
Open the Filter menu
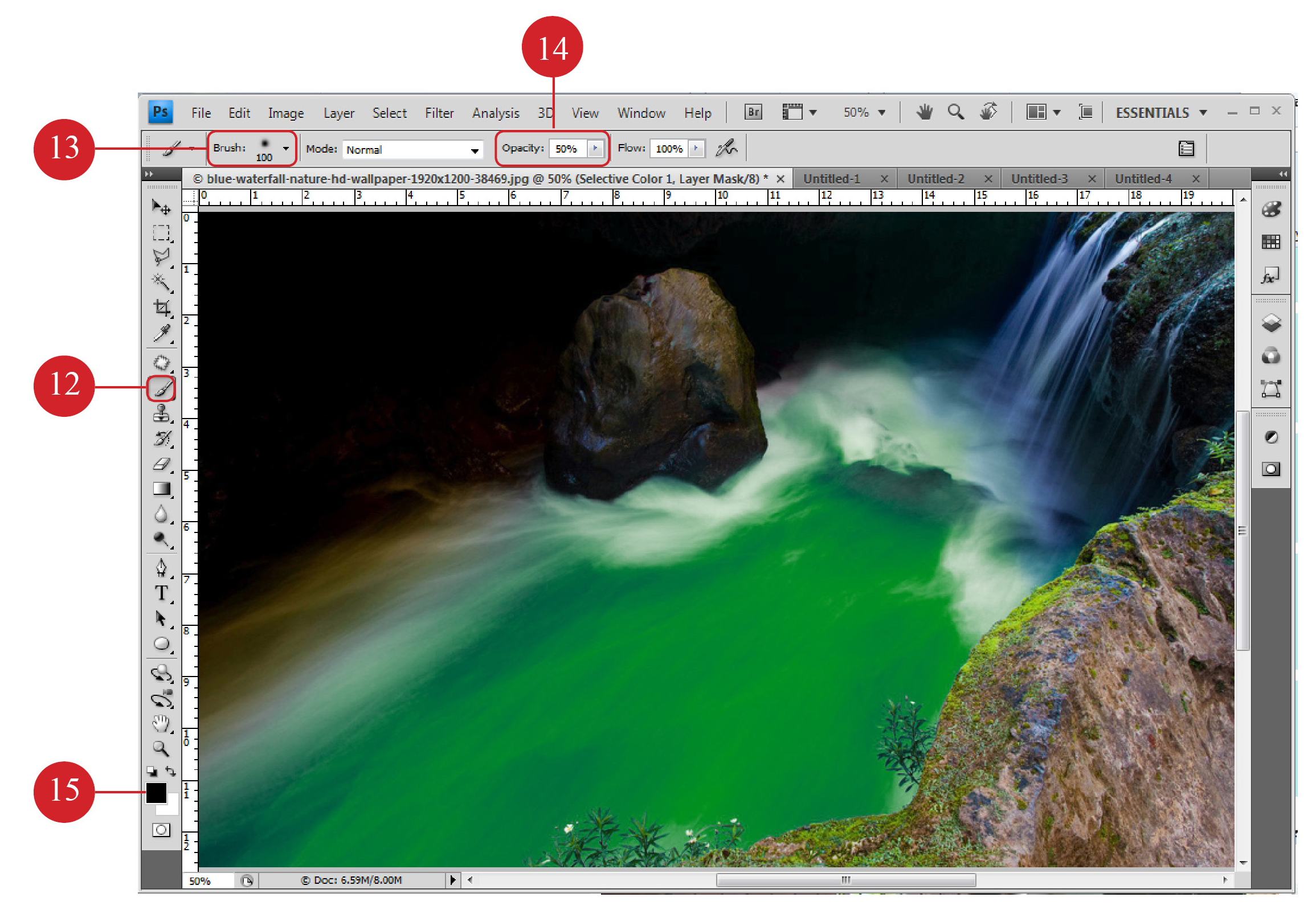pyautogui.click(x=439, y=113)
